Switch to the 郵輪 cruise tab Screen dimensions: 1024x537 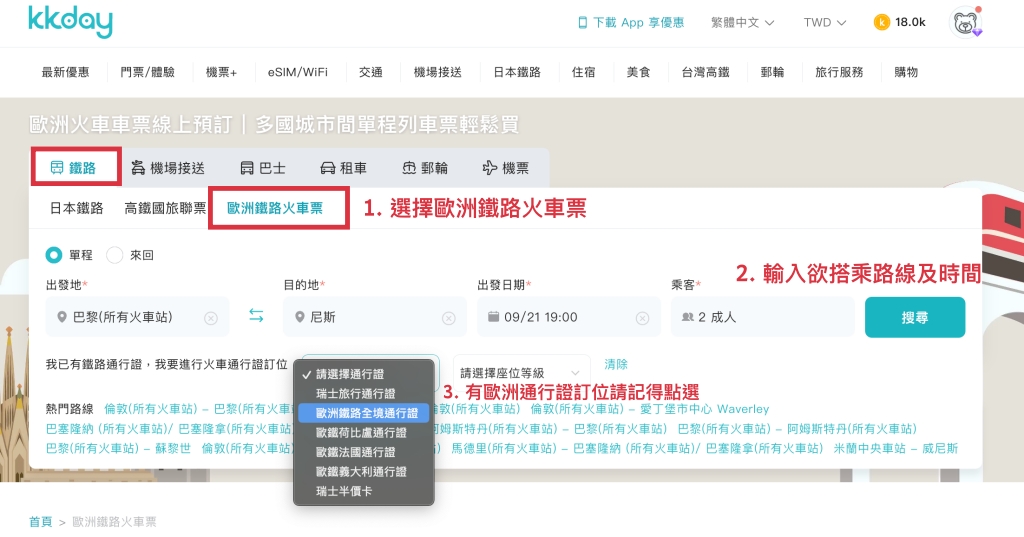(425, 169)
